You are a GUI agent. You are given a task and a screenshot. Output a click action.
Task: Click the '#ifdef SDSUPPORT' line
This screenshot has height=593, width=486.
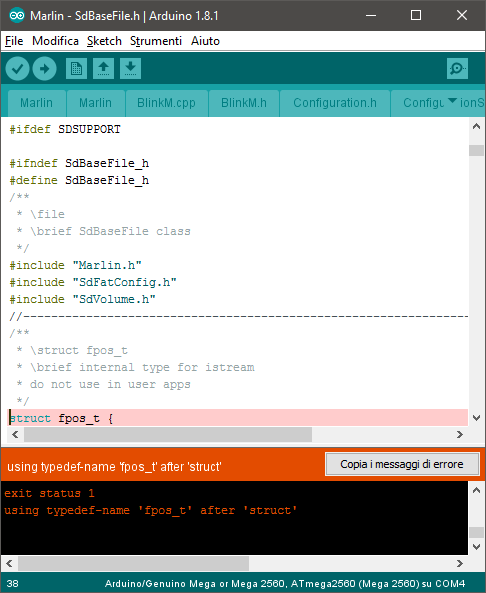tap(65, 129)
